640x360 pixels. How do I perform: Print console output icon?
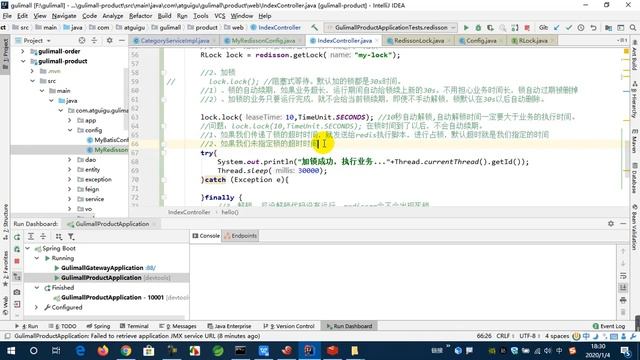623,300
